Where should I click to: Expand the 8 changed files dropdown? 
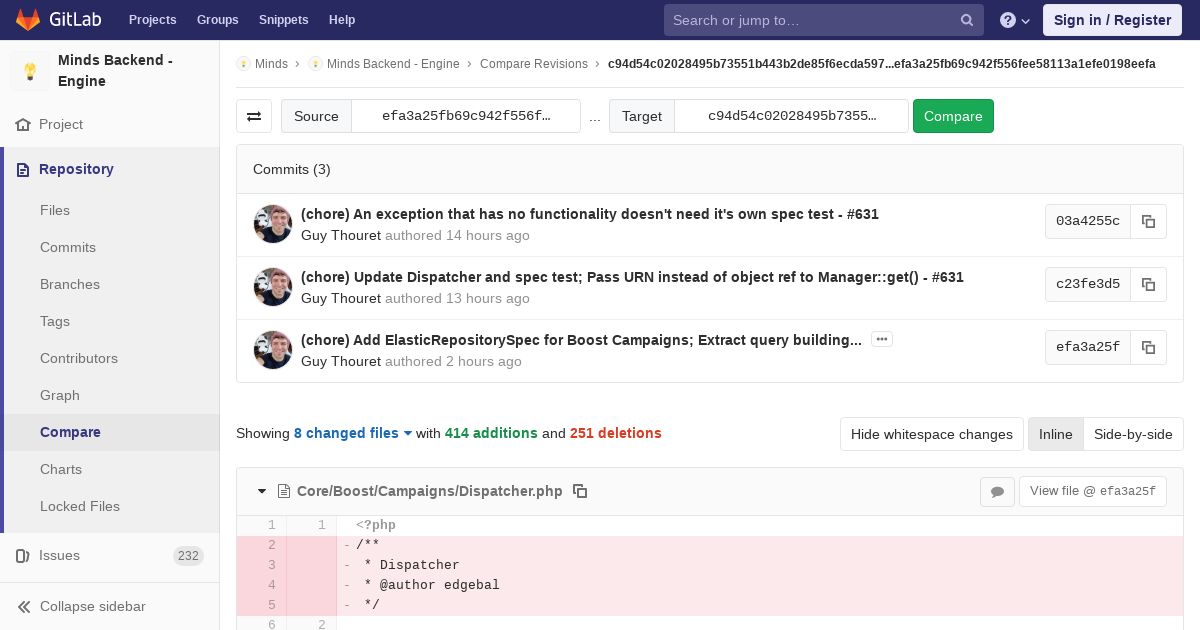tap(353, 433)
